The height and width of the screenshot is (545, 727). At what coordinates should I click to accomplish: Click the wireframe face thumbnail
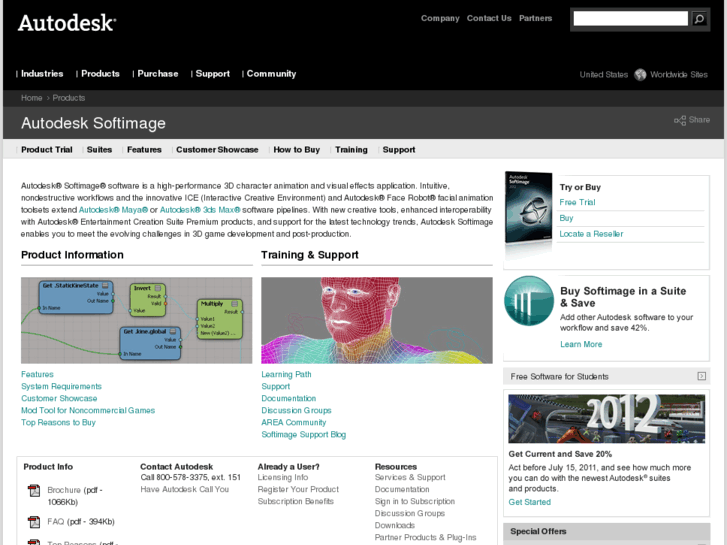(x=377, y=320)
